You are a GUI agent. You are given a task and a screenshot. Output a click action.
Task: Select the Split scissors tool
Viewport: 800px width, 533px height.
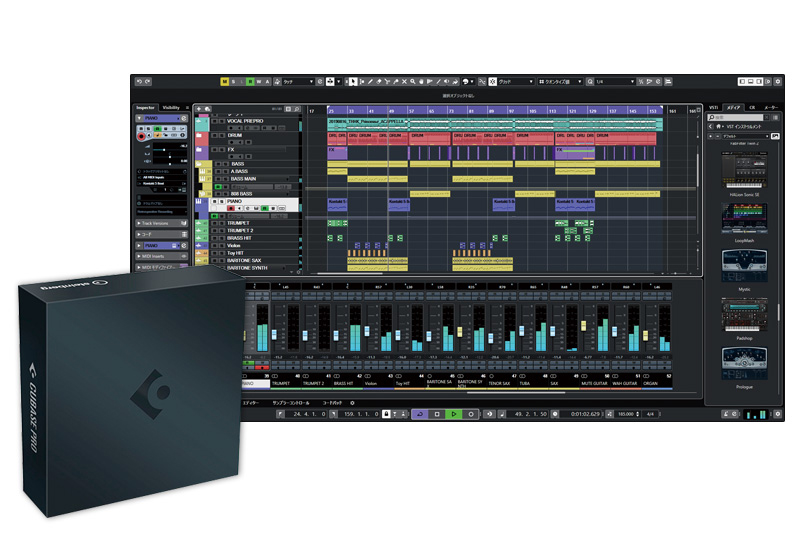pos(387,82)
